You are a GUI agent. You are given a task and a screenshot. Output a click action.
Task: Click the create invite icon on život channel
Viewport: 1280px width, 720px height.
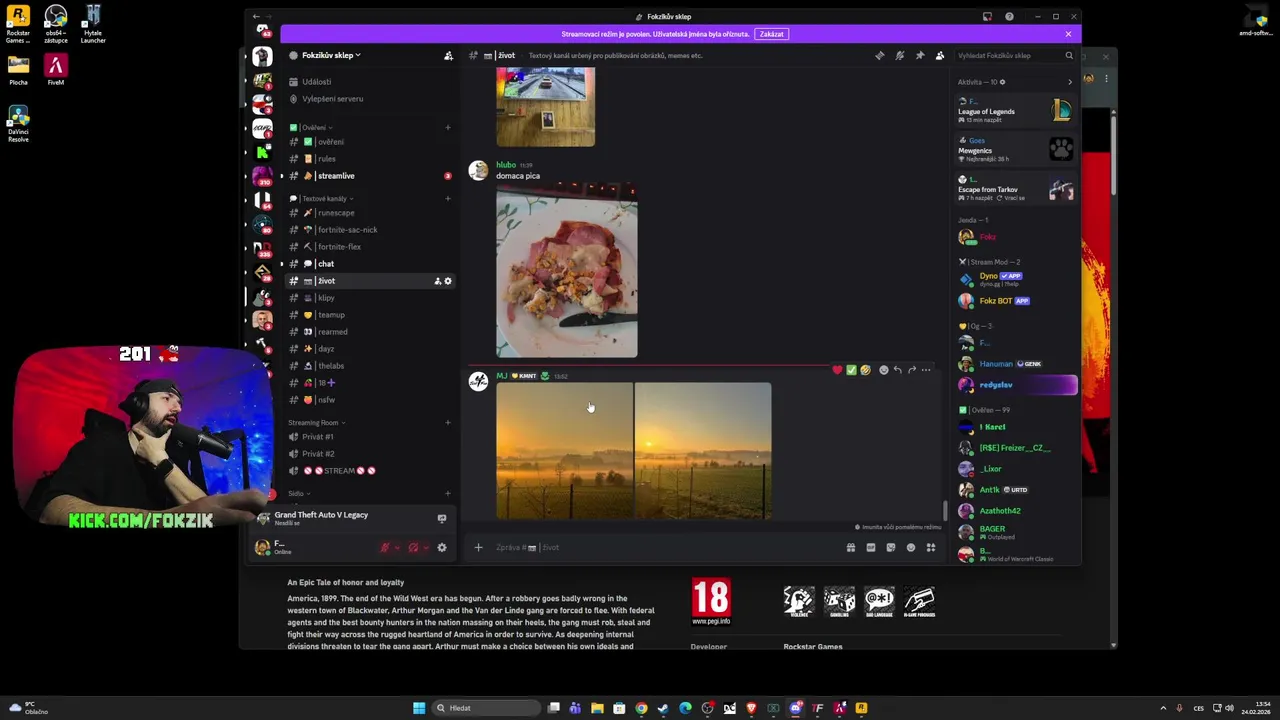coord(437,281)
